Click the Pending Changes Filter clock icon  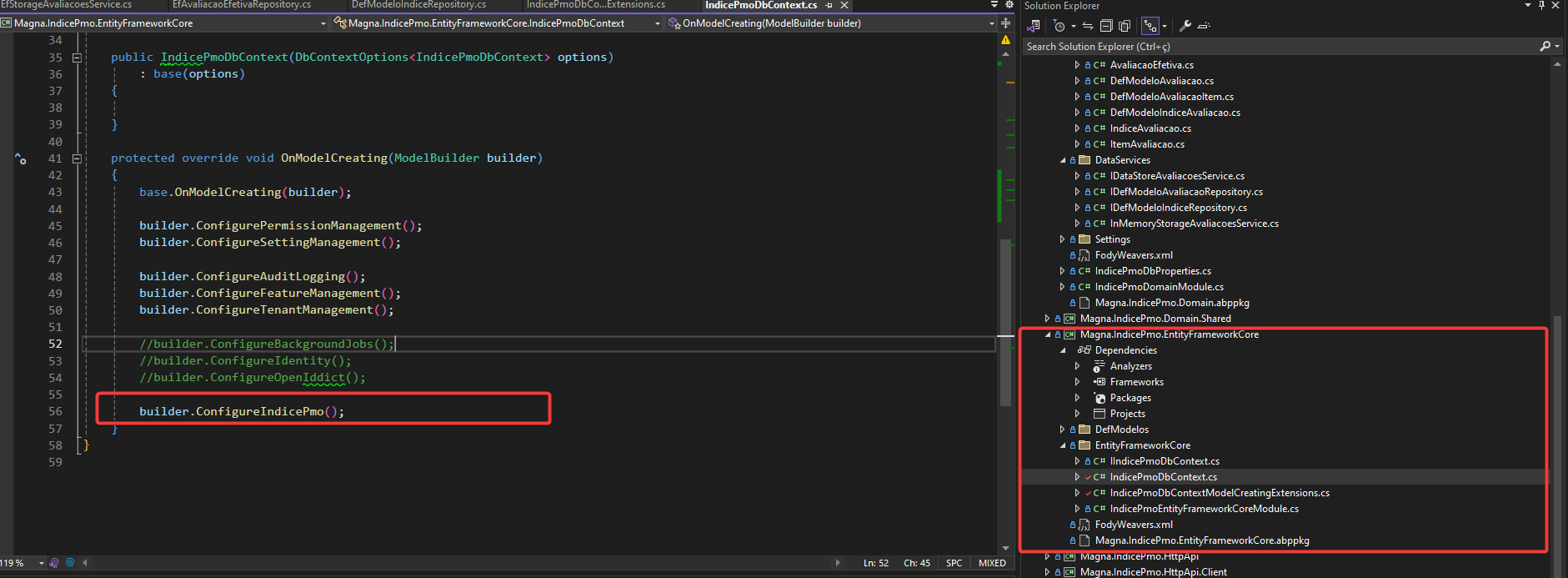(1060, 26)
